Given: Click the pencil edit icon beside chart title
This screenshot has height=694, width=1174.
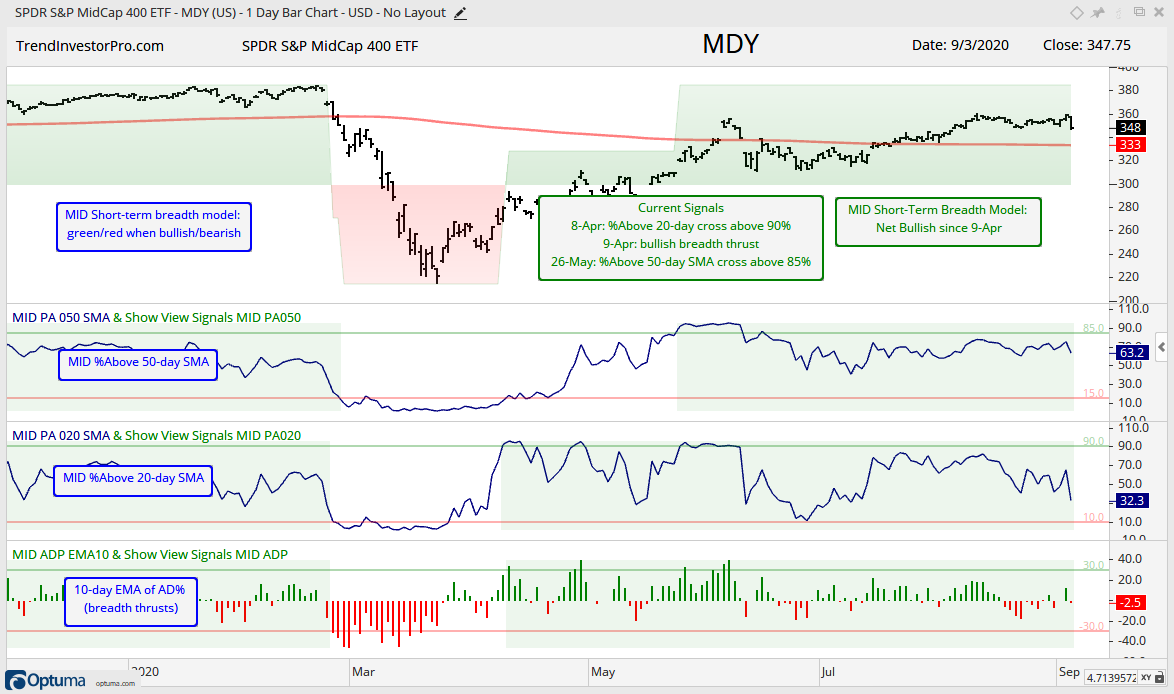Looking at the screenshot, I should 460,13.
